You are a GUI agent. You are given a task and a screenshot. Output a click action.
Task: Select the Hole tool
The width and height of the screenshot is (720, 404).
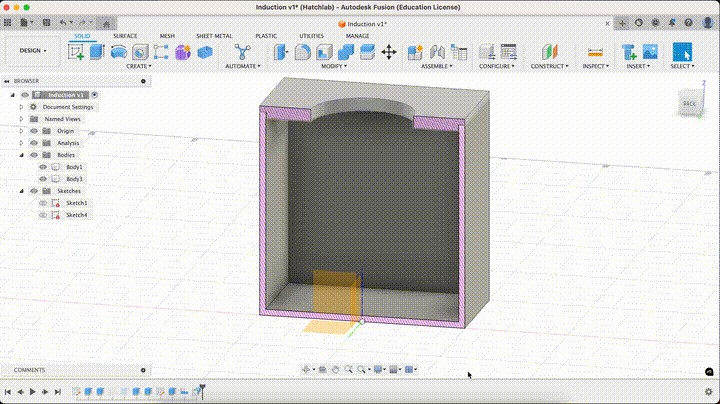[x=140, y=52]
